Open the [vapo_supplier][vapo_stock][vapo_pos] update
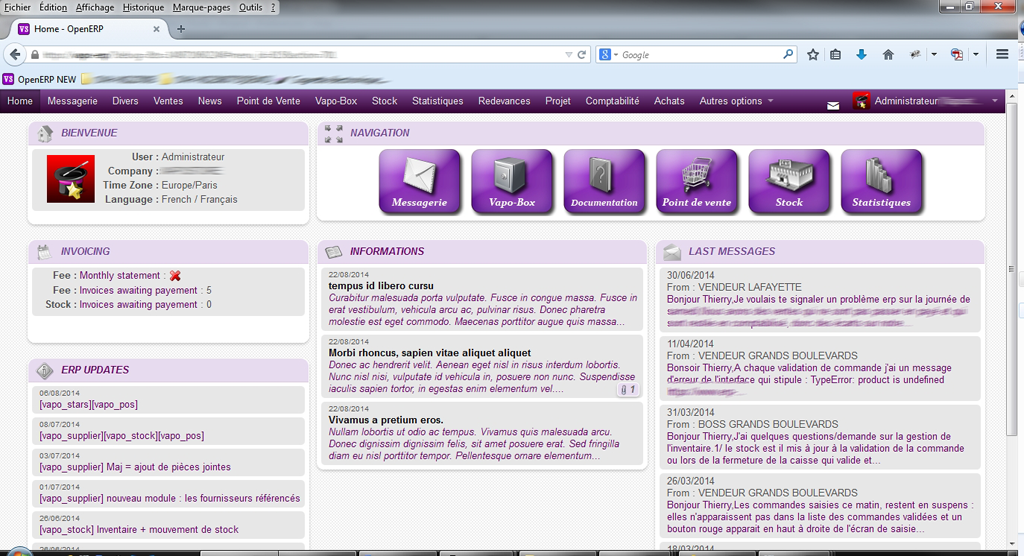Viewport: 1024px width, 556px height. tap(121, 436)
